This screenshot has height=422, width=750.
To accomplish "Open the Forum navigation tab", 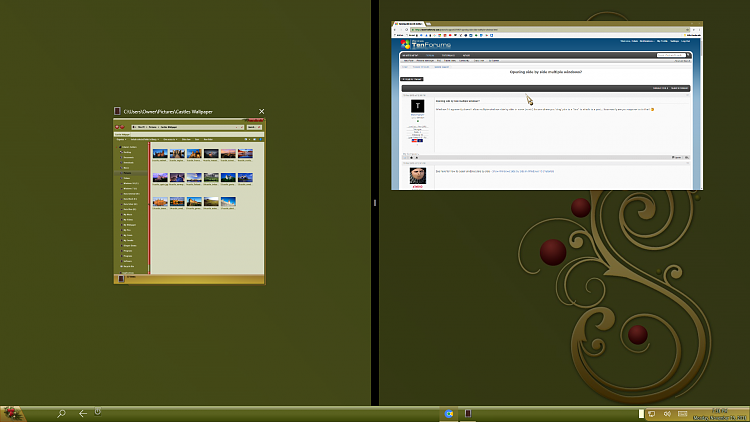I will [430, 55].
